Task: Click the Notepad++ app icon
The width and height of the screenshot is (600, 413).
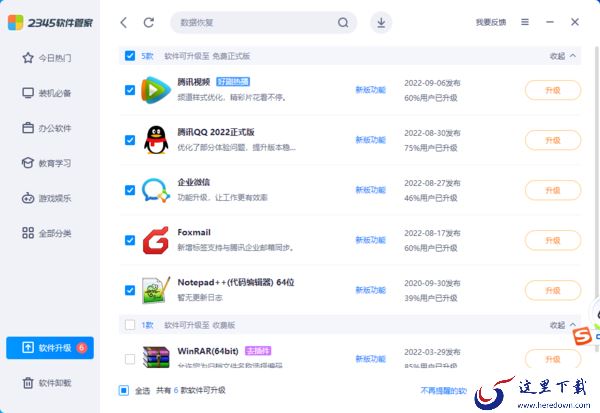Action: pyautogui.click(x=155, y=290)
